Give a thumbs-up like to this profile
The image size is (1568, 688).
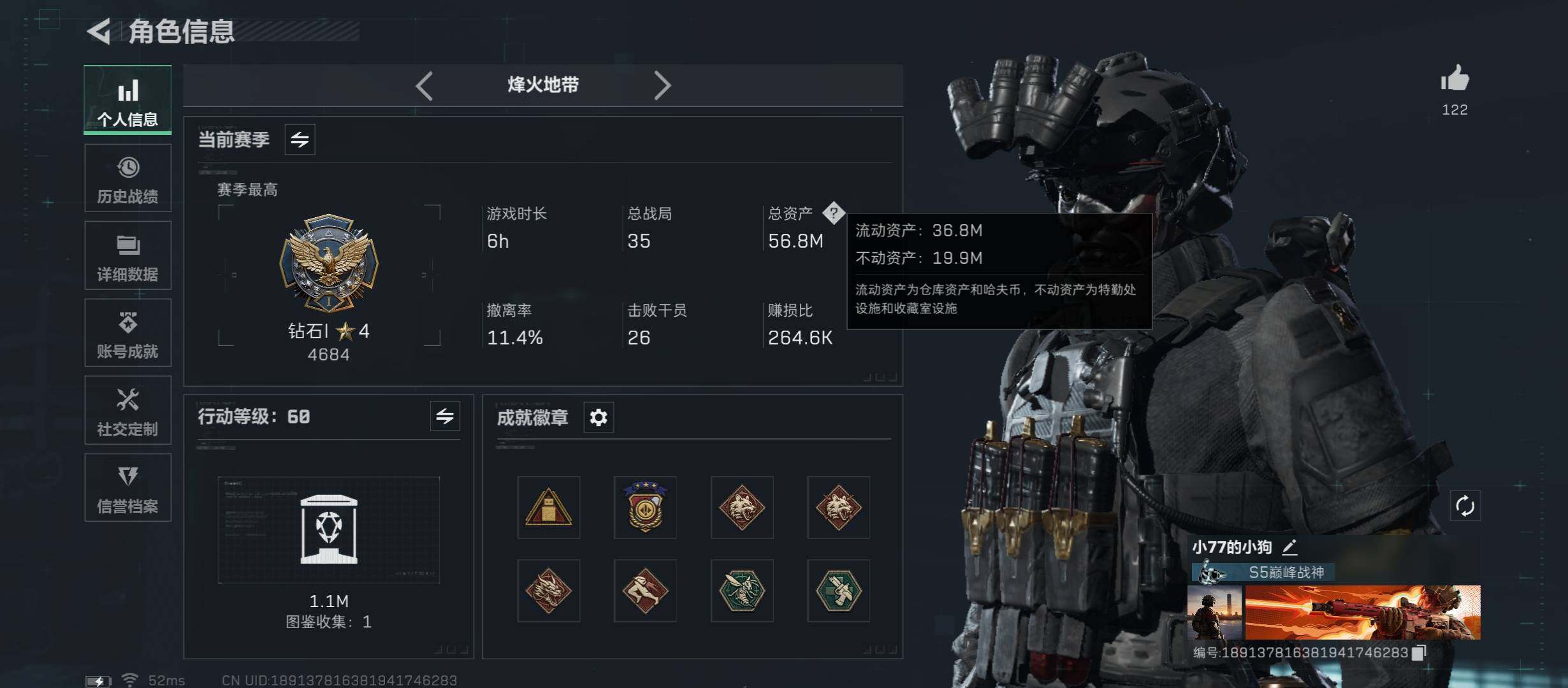click(1455, 79)
